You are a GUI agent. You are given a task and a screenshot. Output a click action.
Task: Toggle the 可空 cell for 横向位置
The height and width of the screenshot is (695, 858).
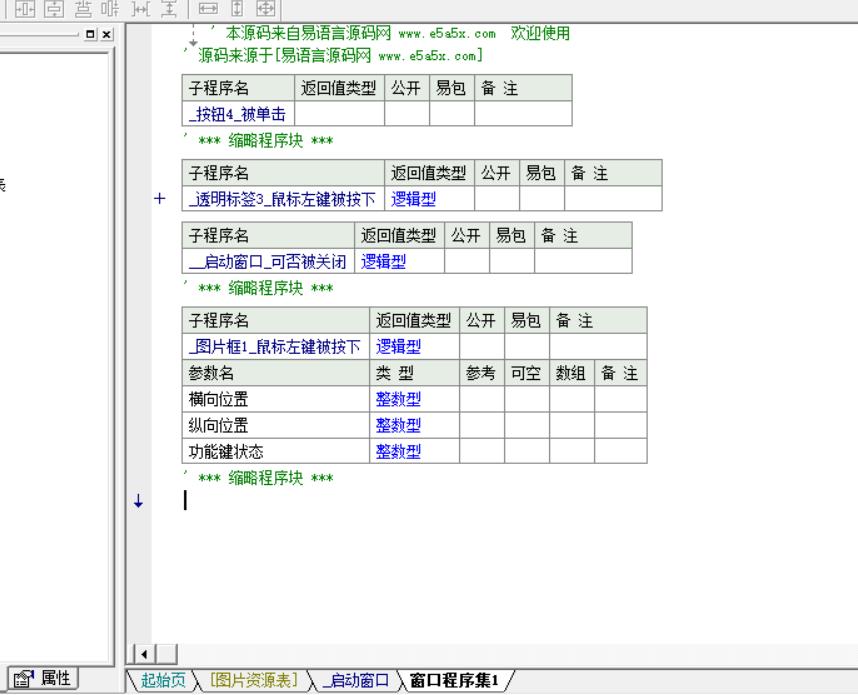pyautogui.click(x=526, y=399)
